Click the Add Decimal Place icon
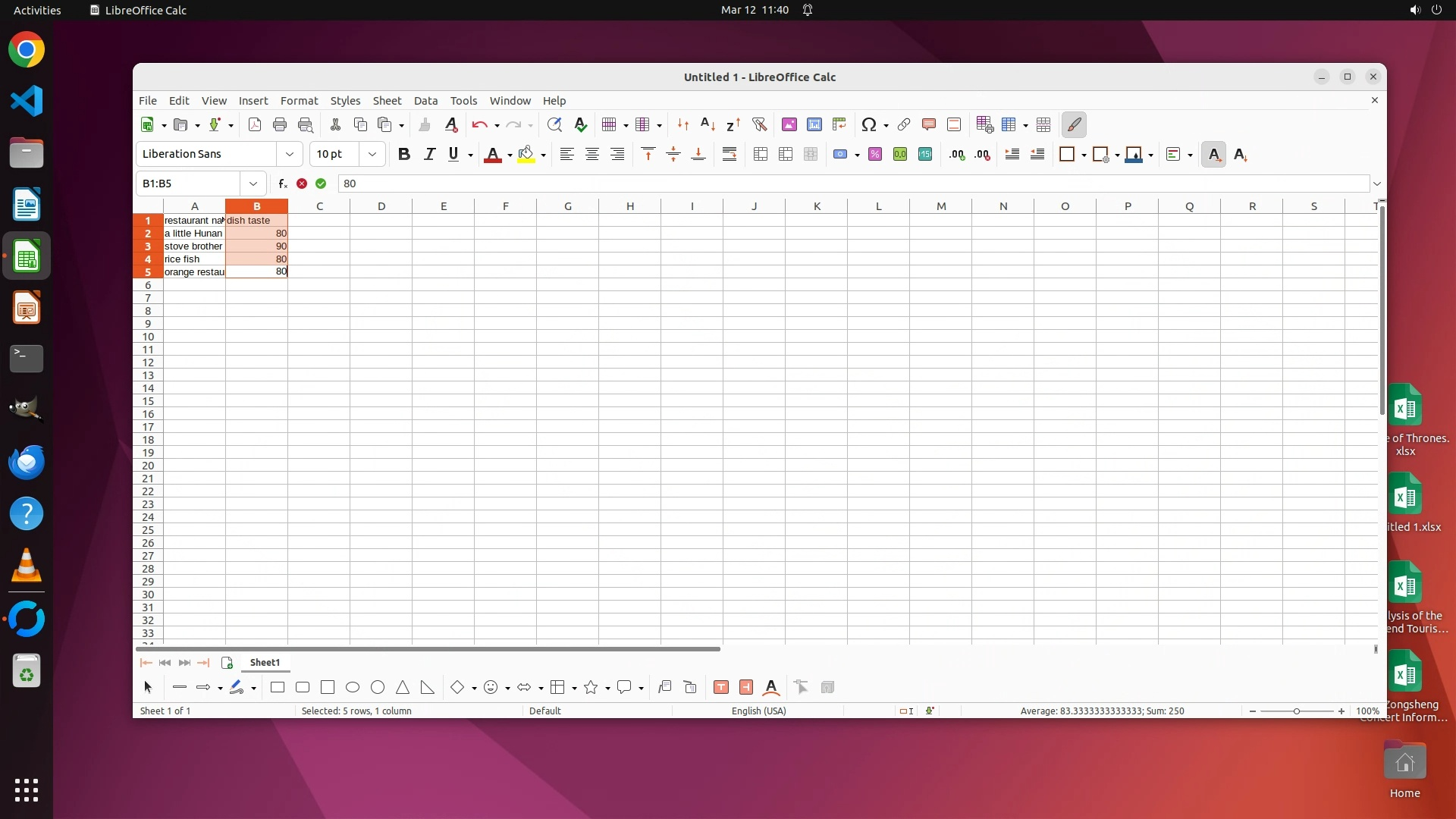The width and height of the screenshot is (1456, 819). (x=957, y=155)
